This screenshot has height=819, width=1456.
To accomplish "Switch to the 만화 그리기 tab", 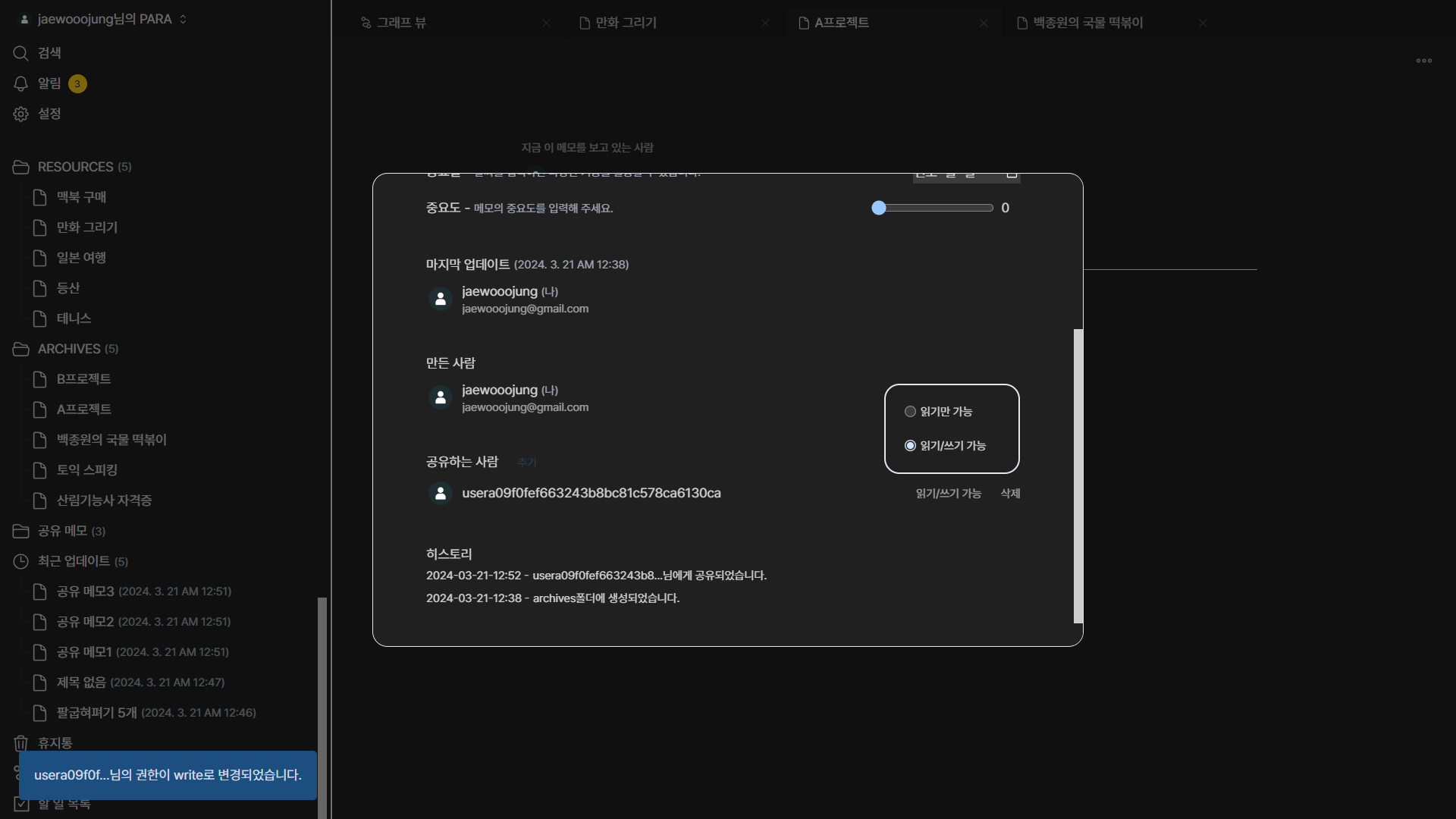I will tap(626, 24).
